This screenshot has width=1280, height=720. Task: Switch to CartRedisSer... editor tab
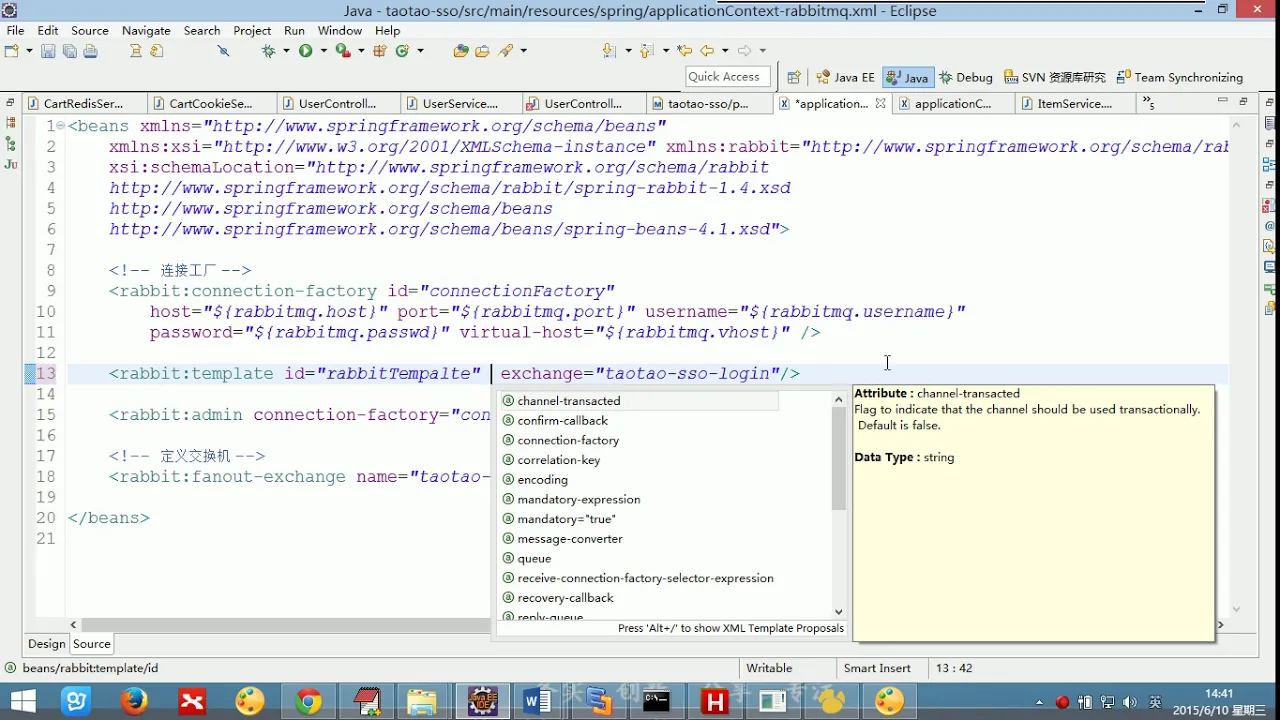84,103
